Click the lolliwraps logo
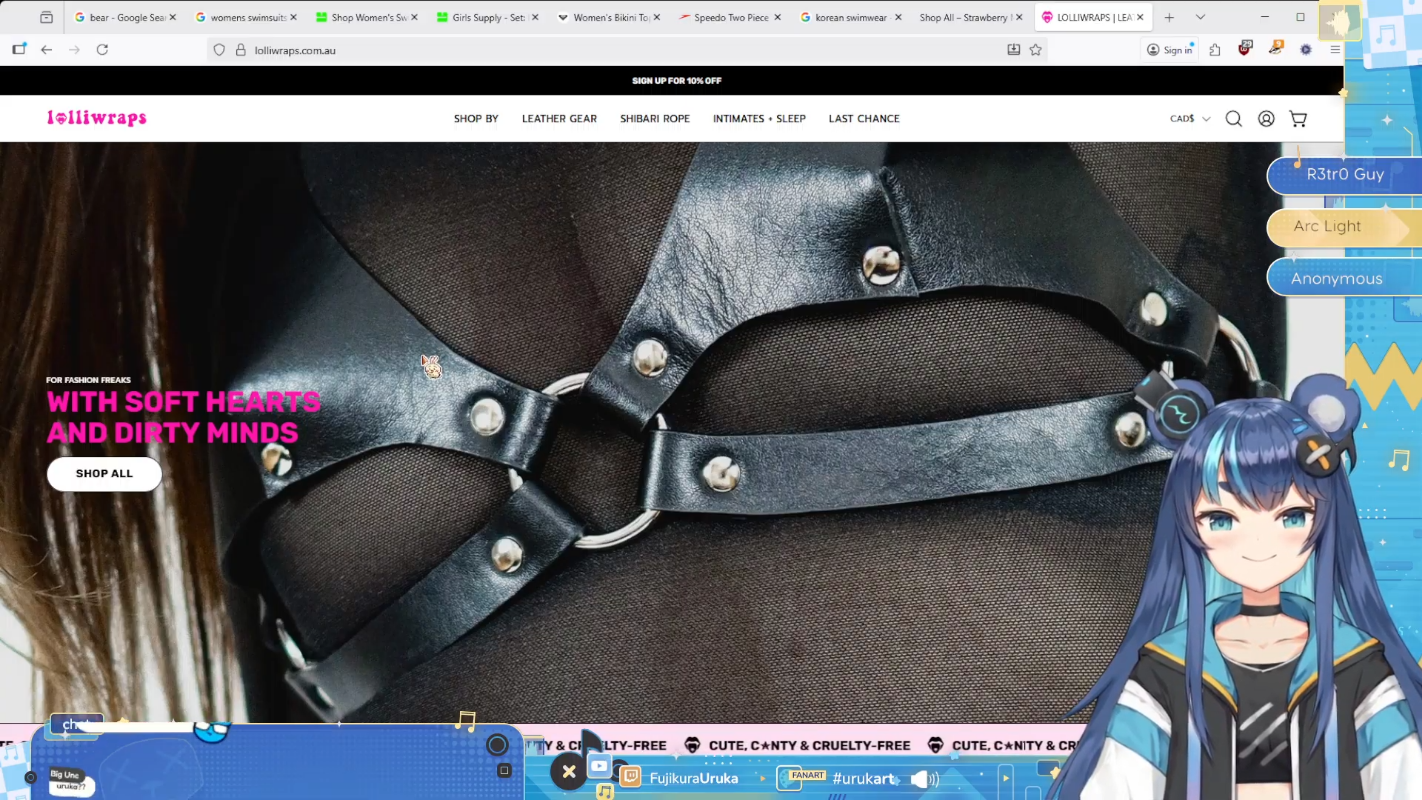The height and width of the screenshot is (800, 1422). (97, 118)
